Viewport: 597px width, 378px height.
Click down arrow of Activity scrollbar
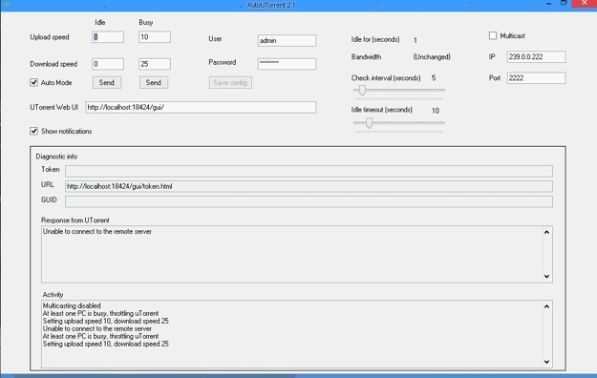tap(547, 362)
